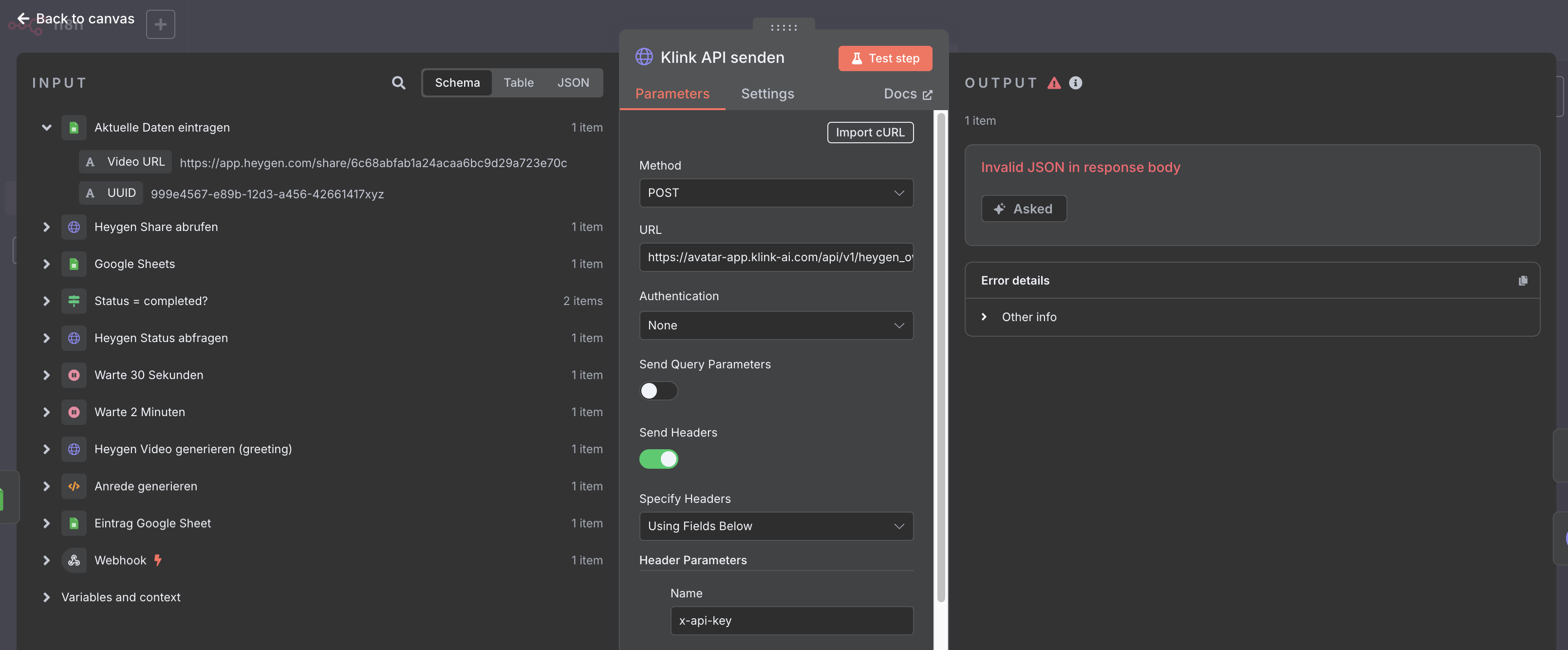The width and height of the screenshot is (1568, 650).
Task: Open the Docs external link
Action: [908, 94]
